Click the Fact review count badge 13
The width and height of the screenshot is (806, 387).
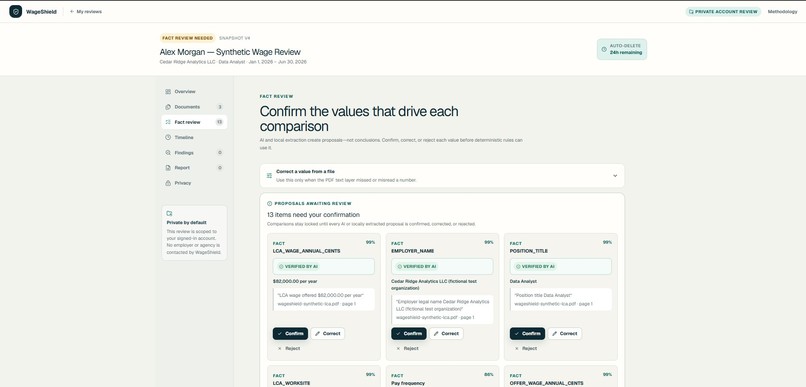(x=219, y=122)
